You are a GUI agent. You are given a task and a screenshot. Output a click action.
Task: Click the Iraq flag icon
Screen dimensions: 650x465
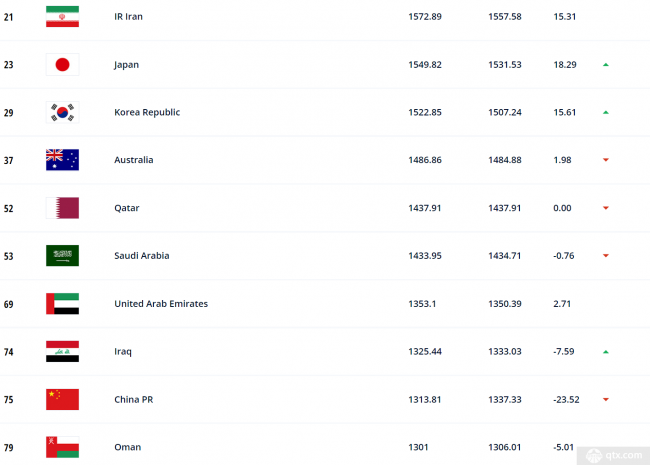tap(62, 351)
